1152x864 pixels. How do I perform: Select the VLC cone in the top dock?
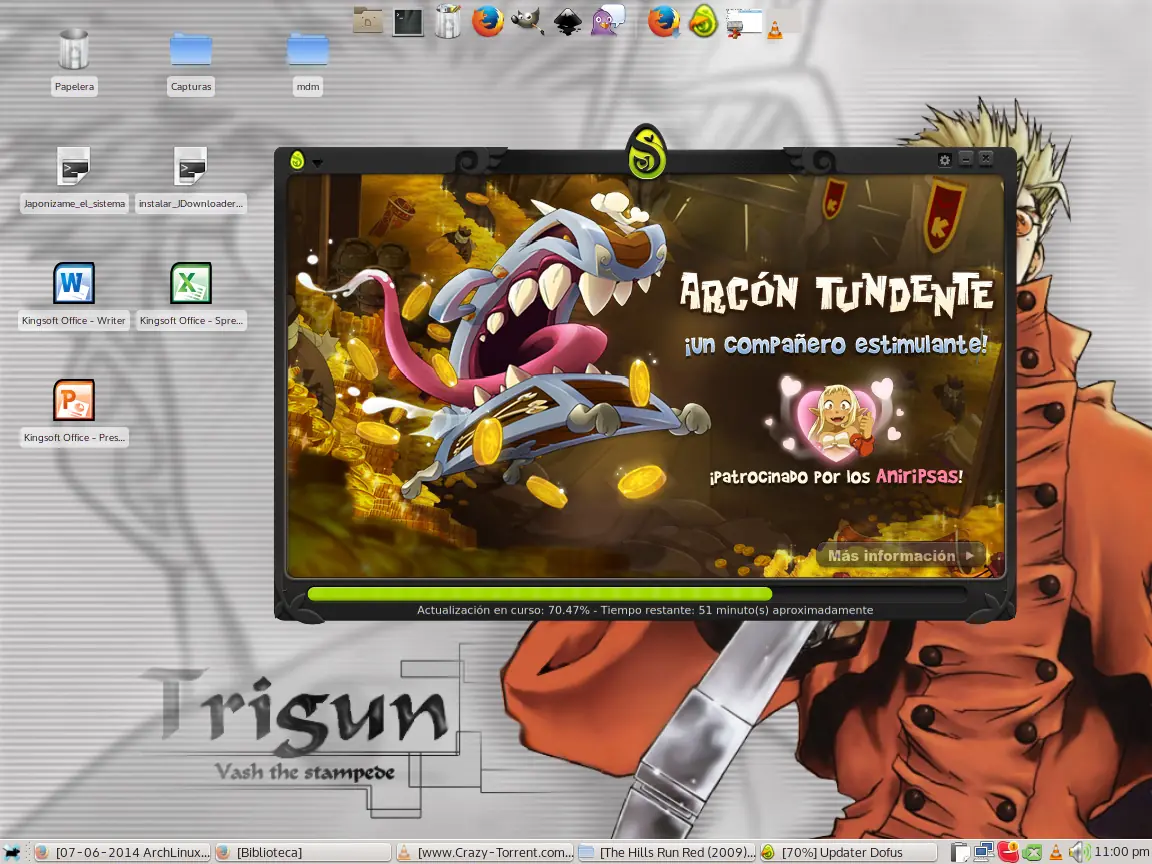[x=775, y=30]
